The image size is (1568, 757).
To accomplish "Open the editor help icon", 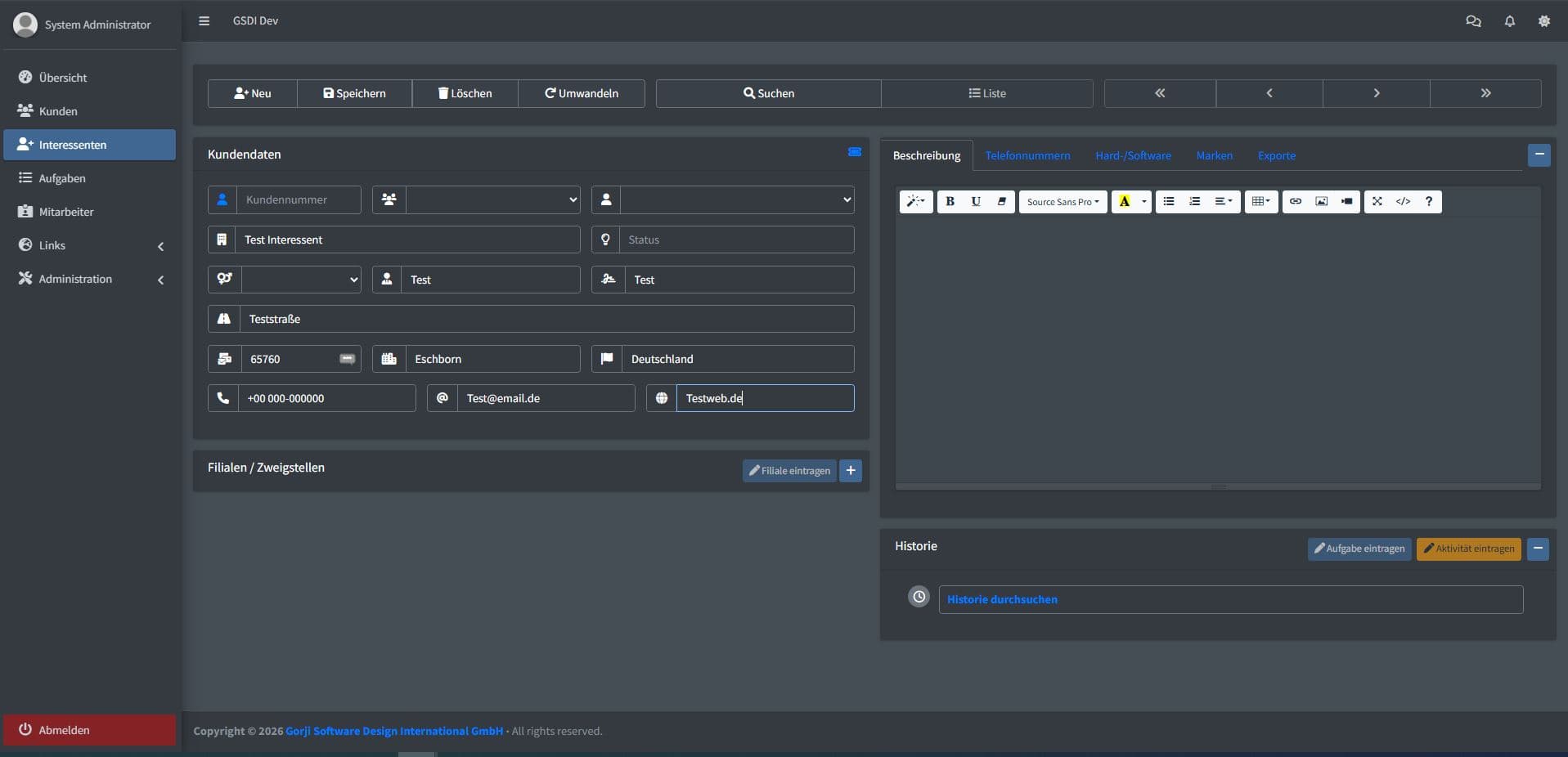I will [x=1428, y=202].
